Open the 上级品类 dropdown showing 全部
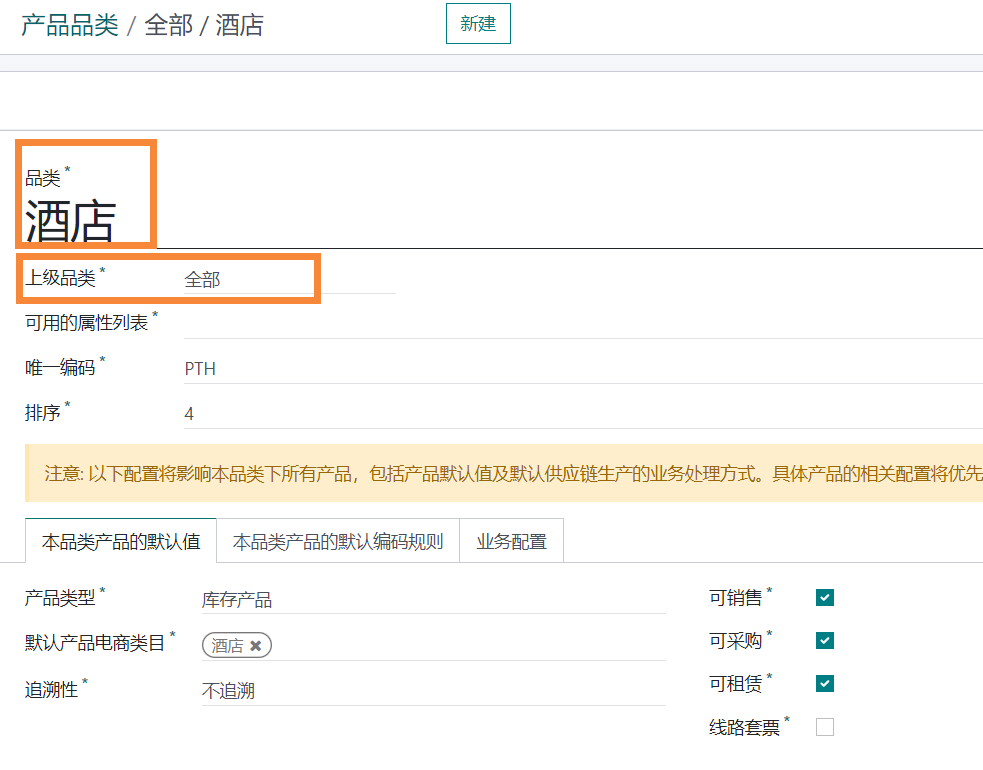The height and width of the screenshot is (770, 983). coord(288,280)
